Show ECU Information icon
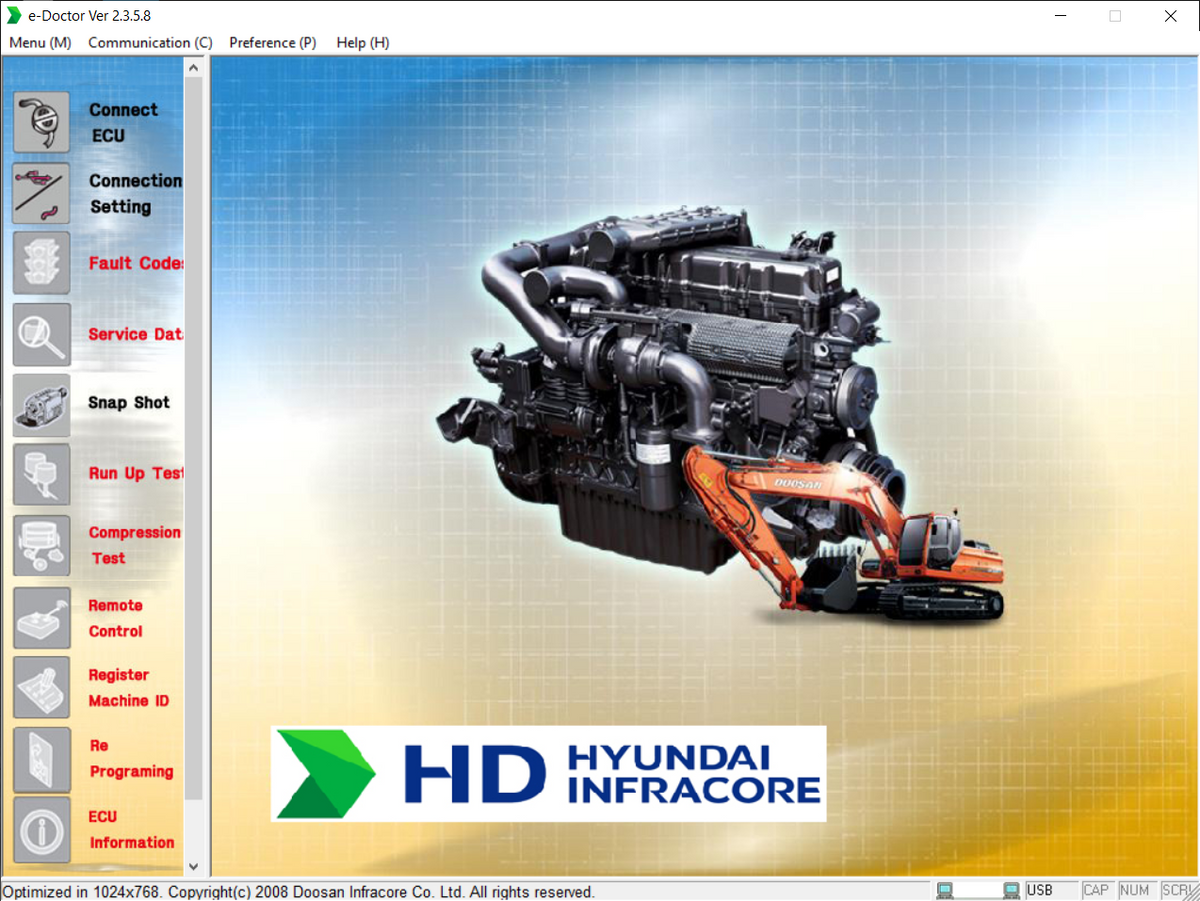This screenshot has width=1200, height=901. click(42, 829)
